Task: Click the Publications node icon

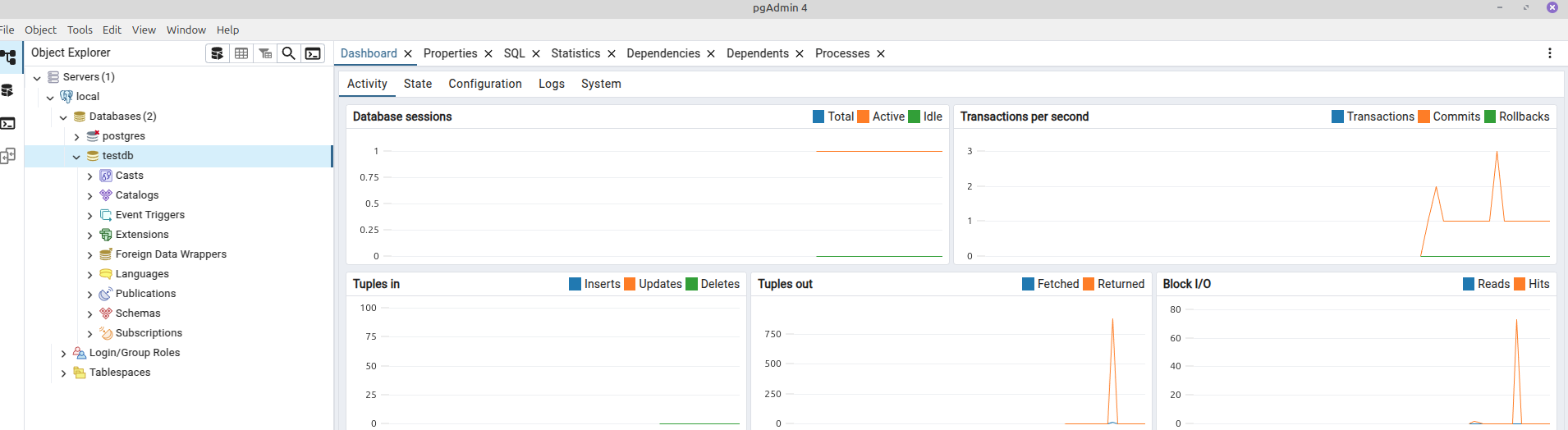Action: 106,294
